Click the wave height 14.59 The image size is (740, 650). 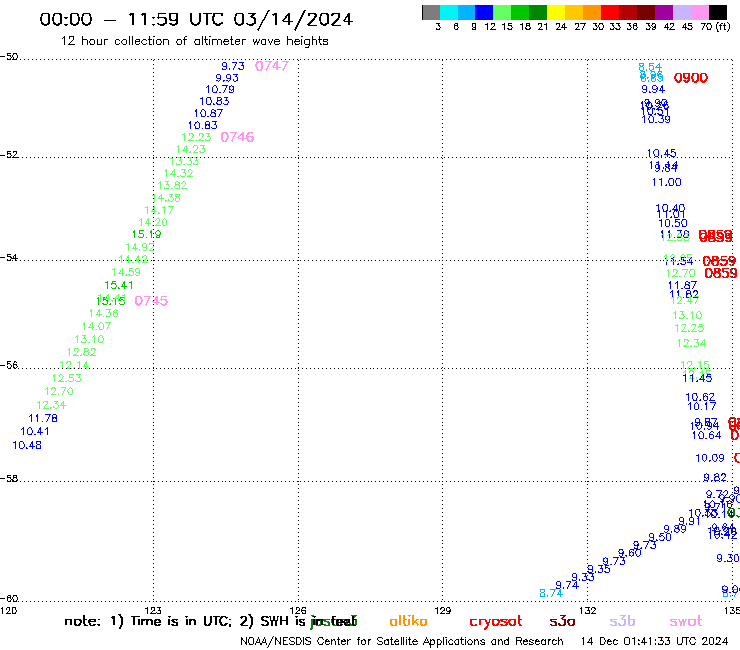coord(126,272)
